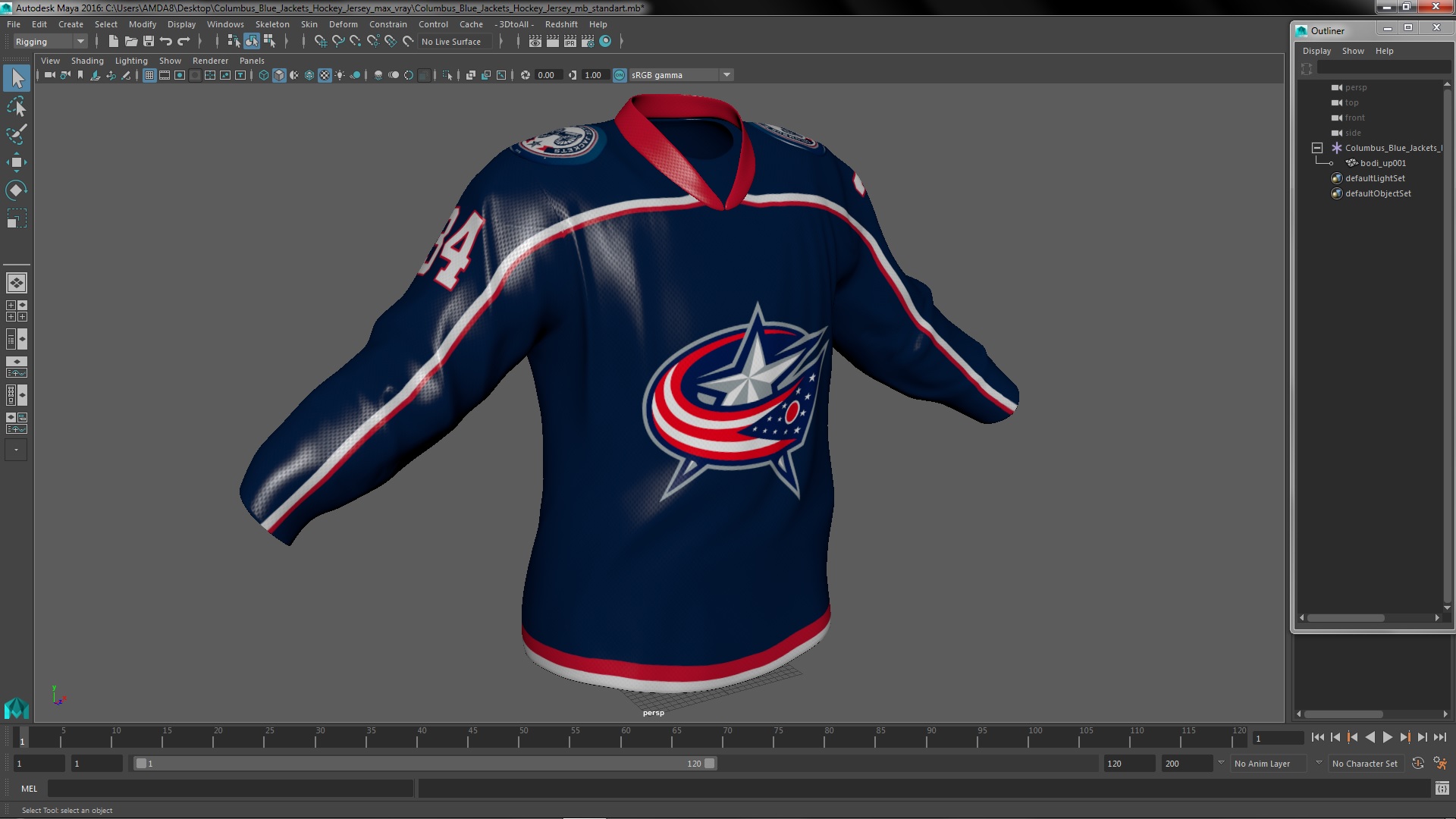Snap to curves icon

tap(338, 42)
